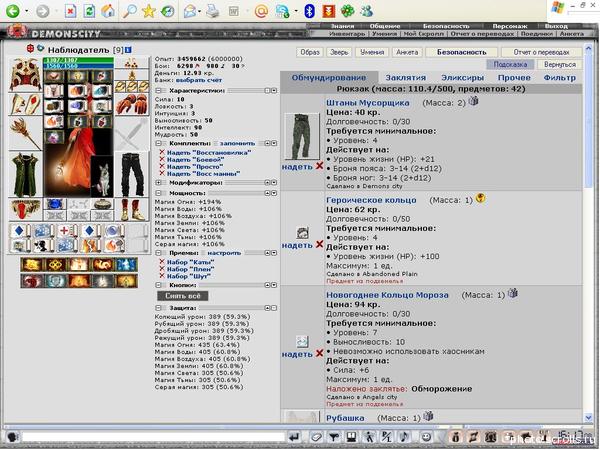Image resolution: width=600 pixels, height=450 pixels.
Task: Click the smiley face icon in chat bar
Action: [x=426, y=437]
